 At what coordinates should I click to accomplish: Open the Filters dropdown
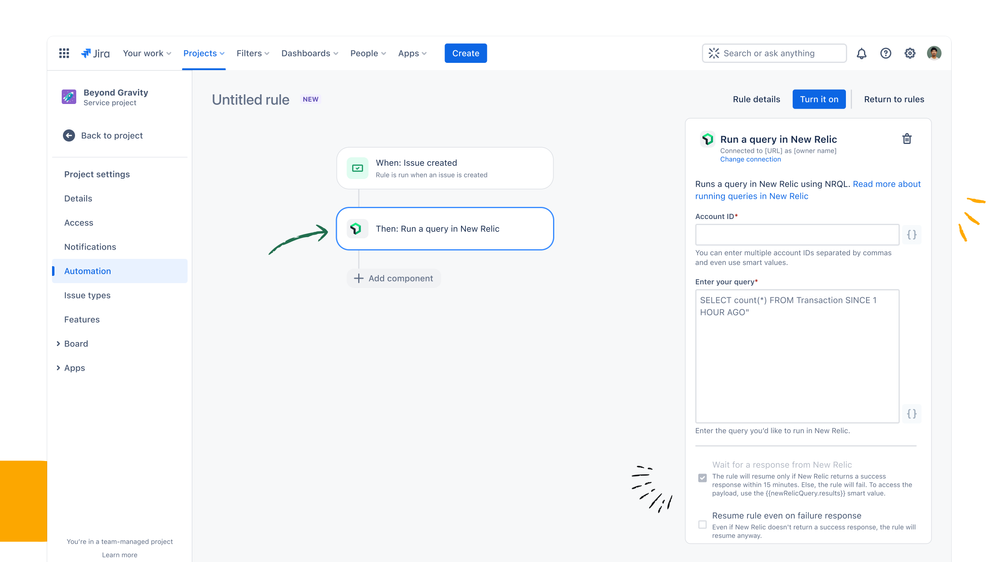(252, 54)
